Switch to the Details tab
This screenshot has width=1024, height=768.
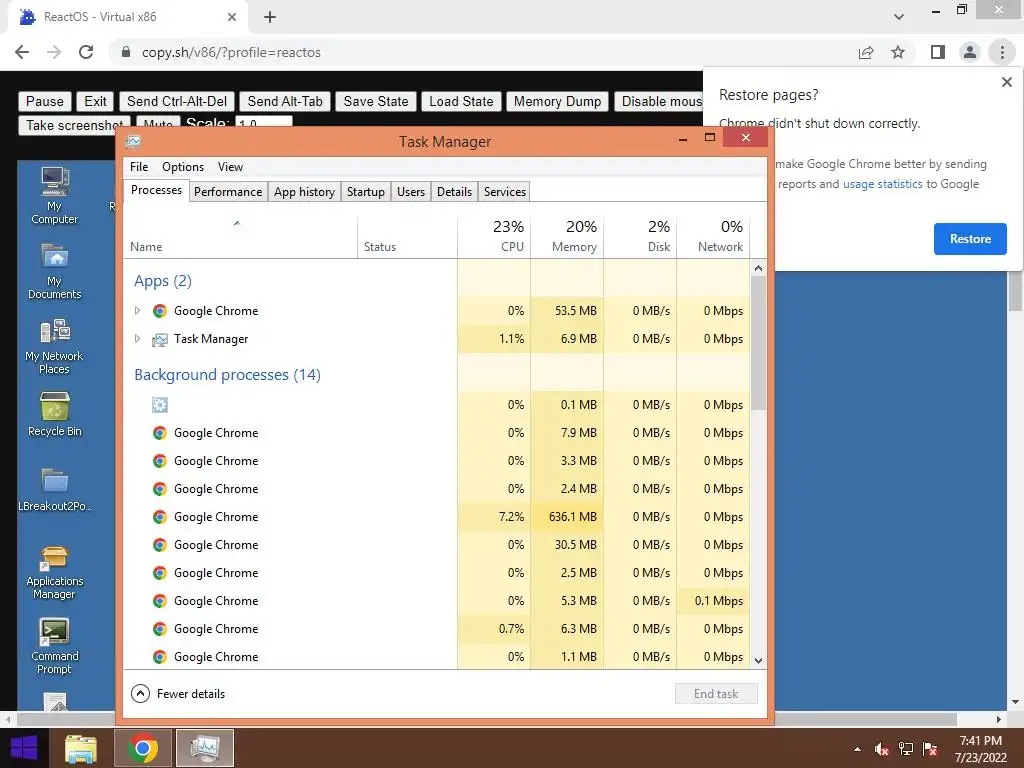(455, 191)
